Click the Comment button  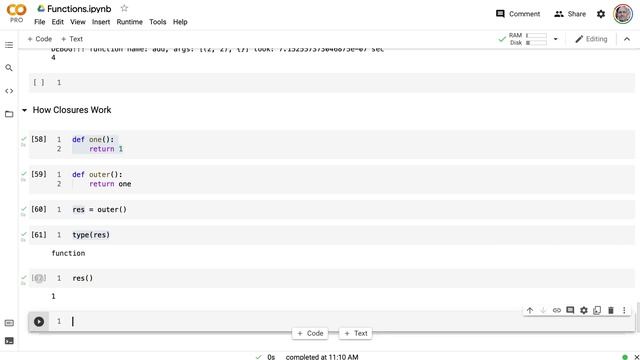518,14
